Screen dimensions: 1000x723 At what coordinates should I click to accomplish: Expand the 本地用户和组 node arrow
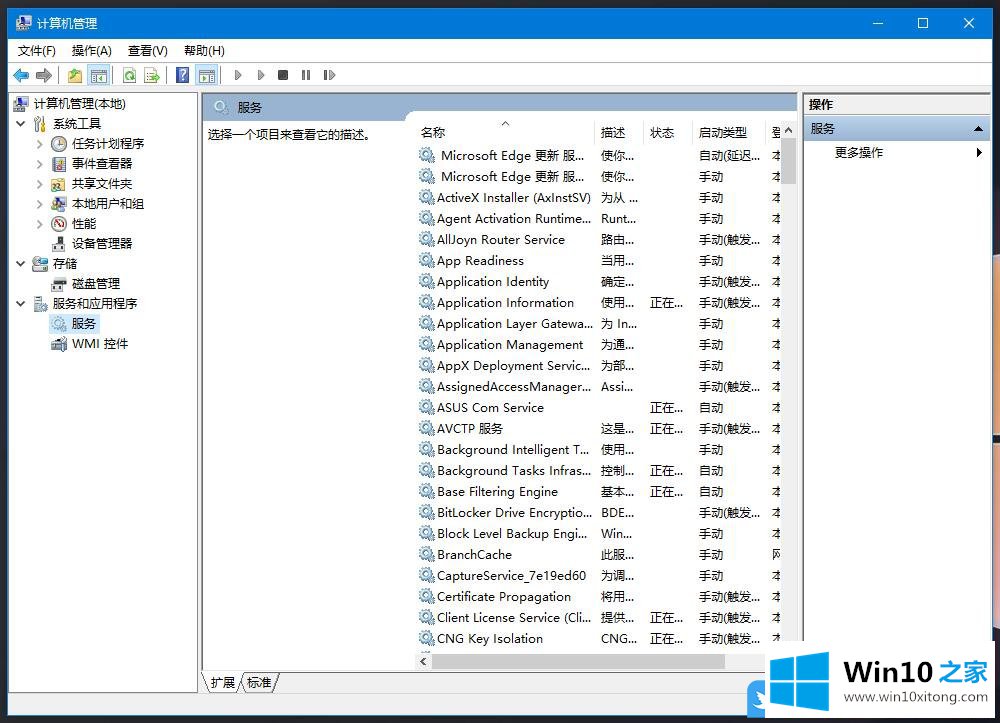40,204
